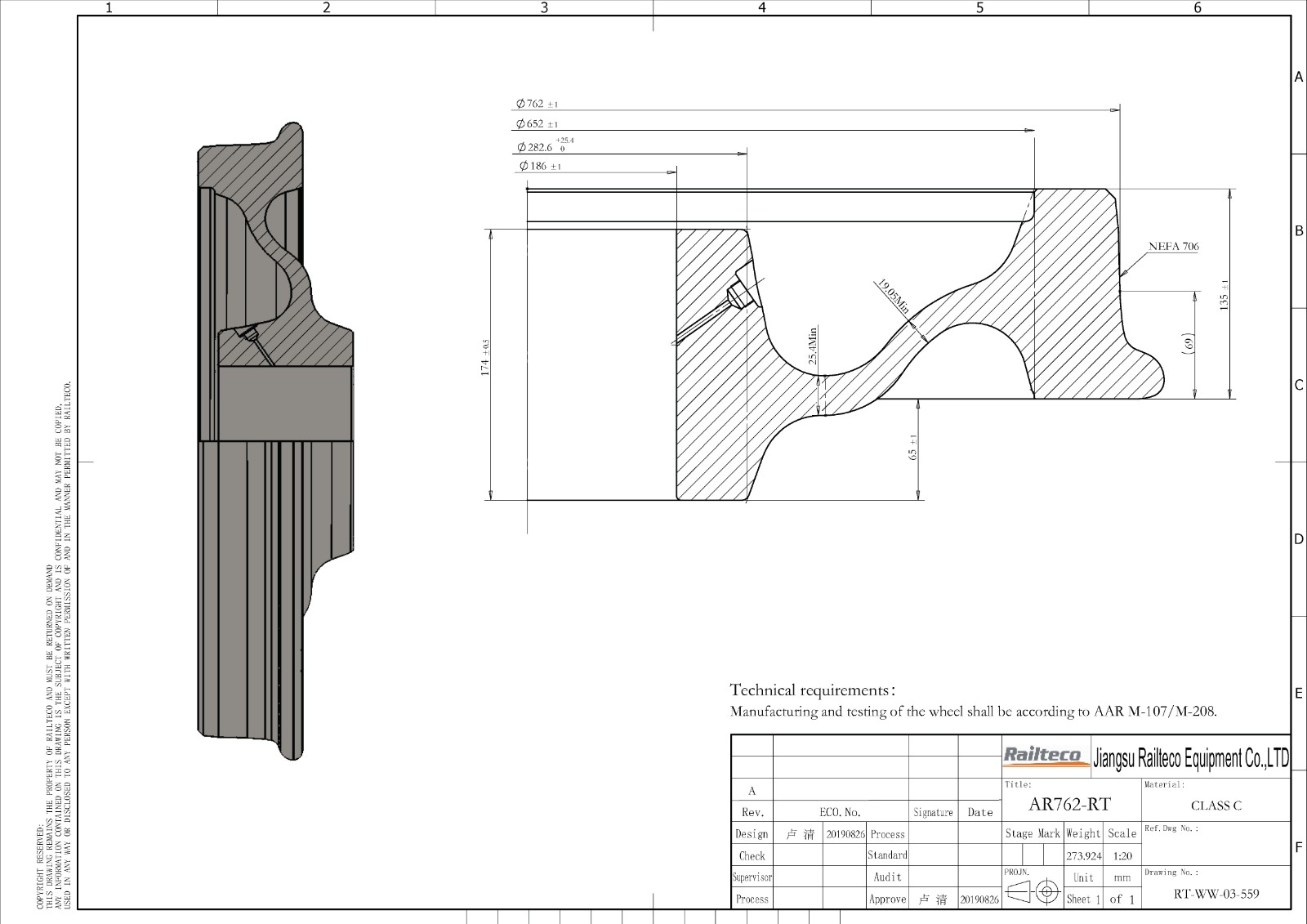1307x924 pixels.
Task: Click the 'Check' row label
Action: point(752,856)
